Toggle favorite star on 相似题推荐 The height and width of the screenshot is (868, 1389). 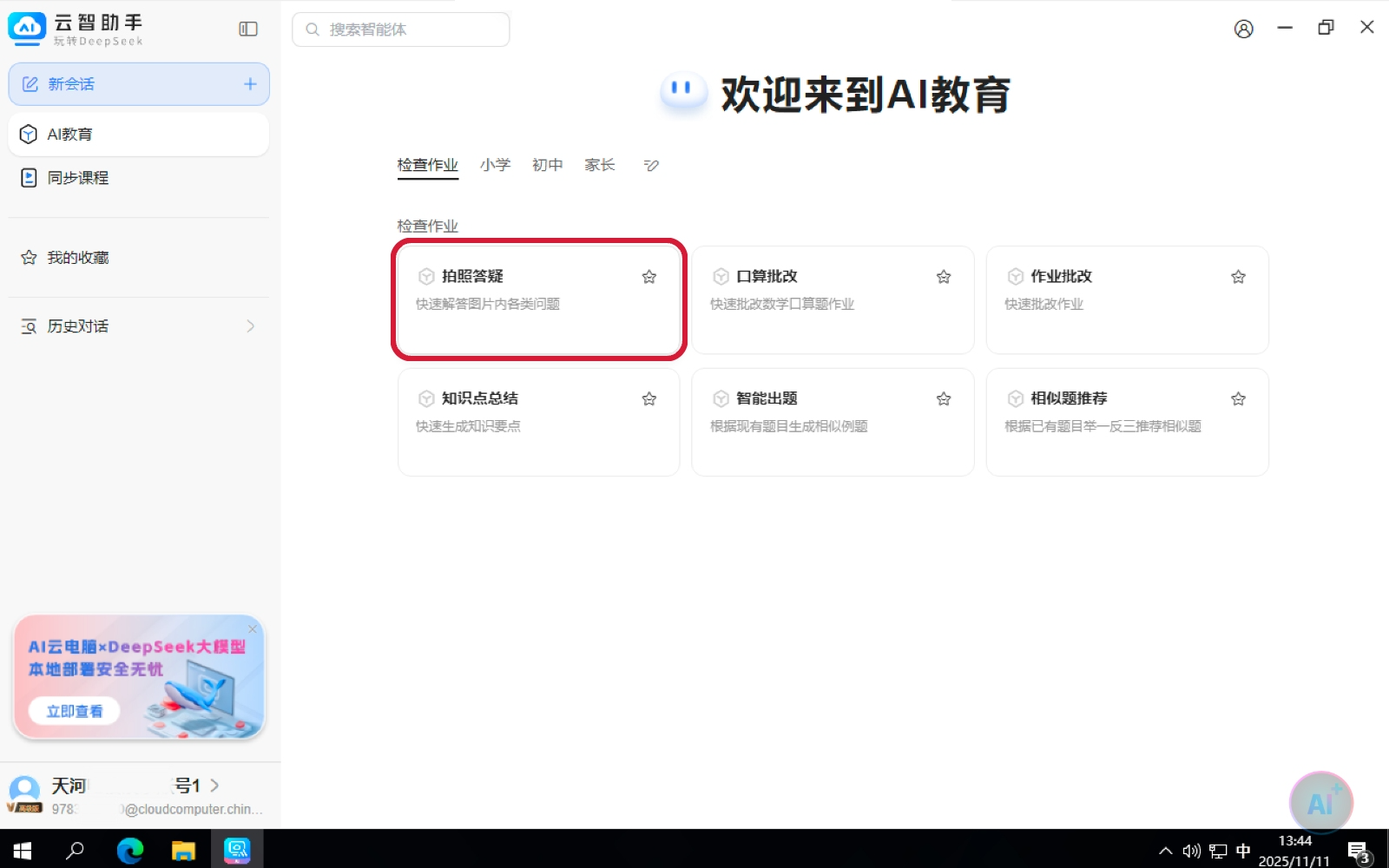pos(1238,399)
